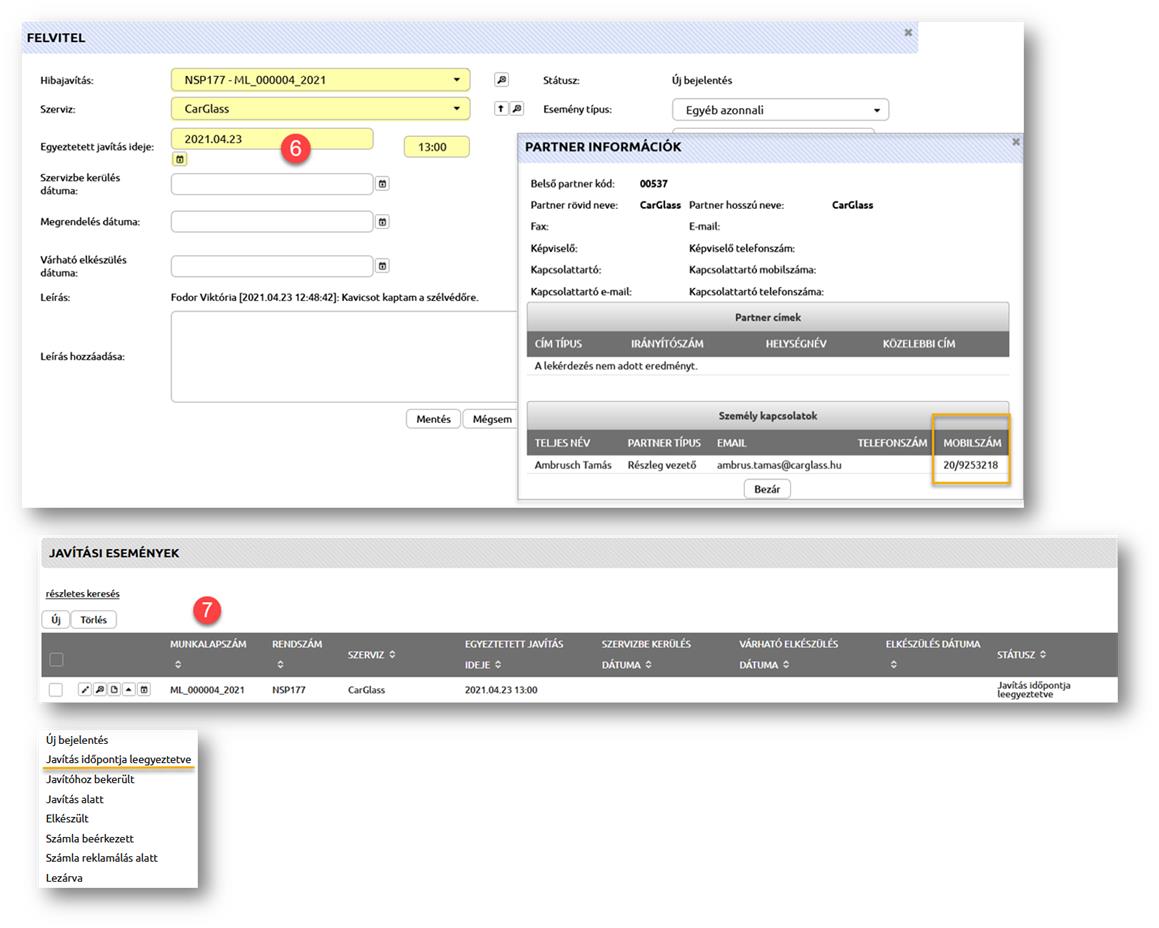Sort the table by Státusz column
The height and width of the screenshot is (928, 1159).
[1043, 654]
